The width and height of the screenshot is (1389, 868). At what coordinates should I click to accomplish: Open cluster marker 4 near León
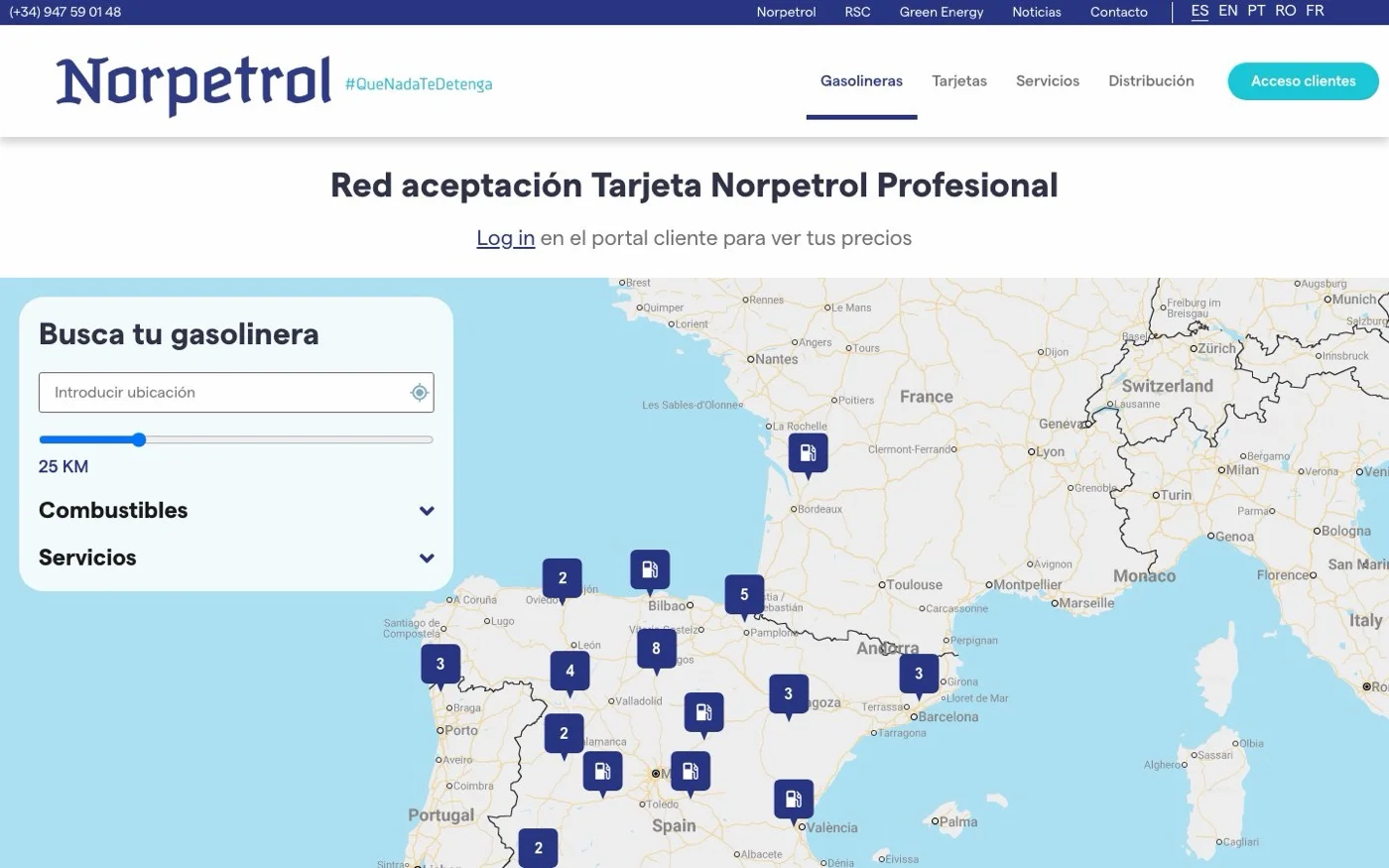(569, 671)
